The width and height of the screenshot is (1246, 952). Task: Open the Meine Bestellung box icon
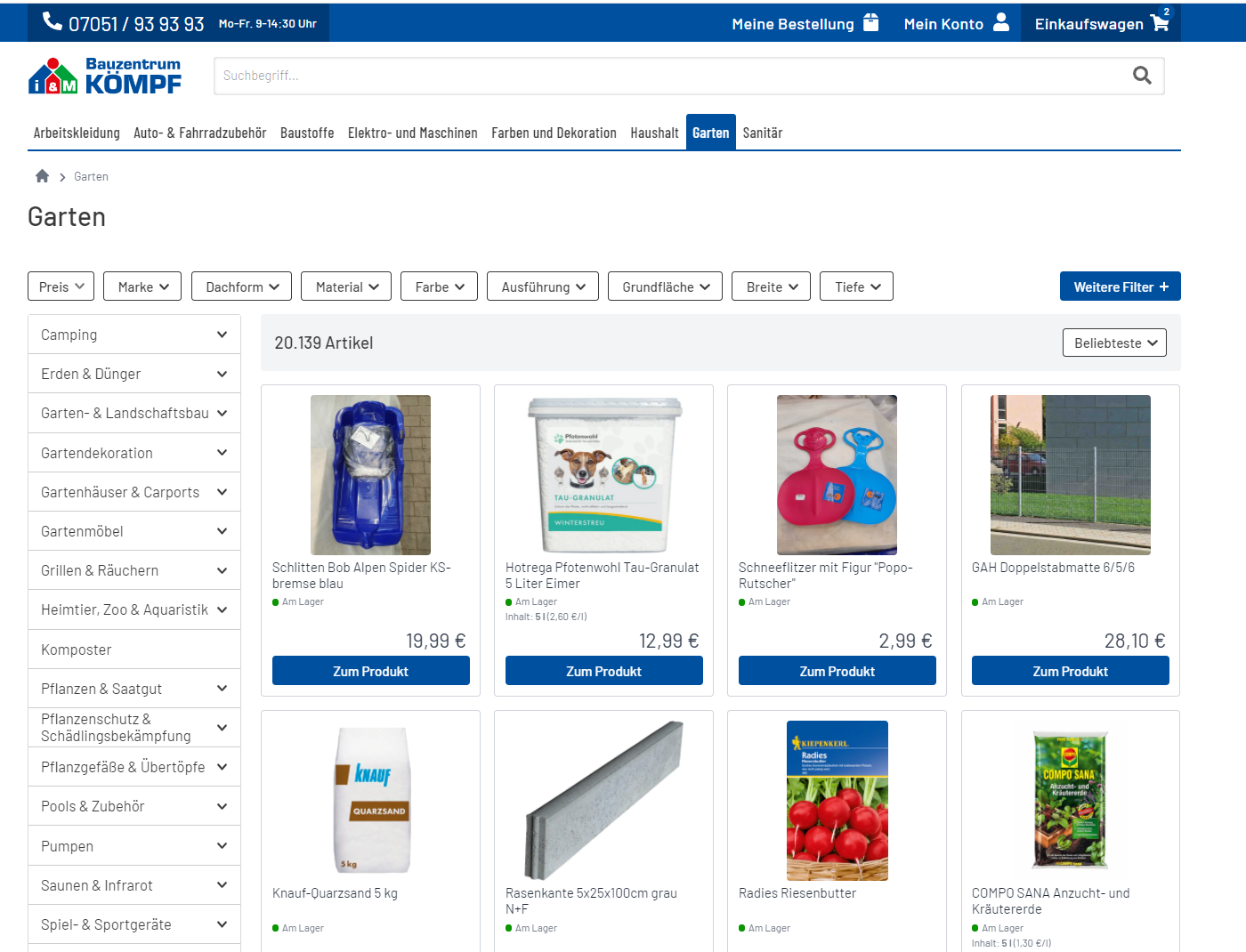point(870,22)
